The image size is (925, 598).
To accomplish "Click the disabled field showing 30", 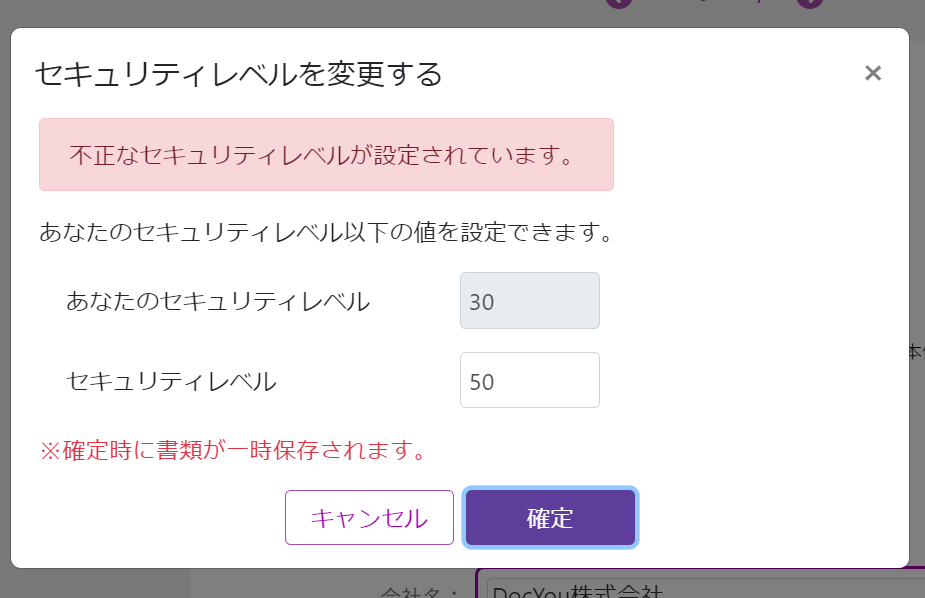I will click(x=529, y=300).
